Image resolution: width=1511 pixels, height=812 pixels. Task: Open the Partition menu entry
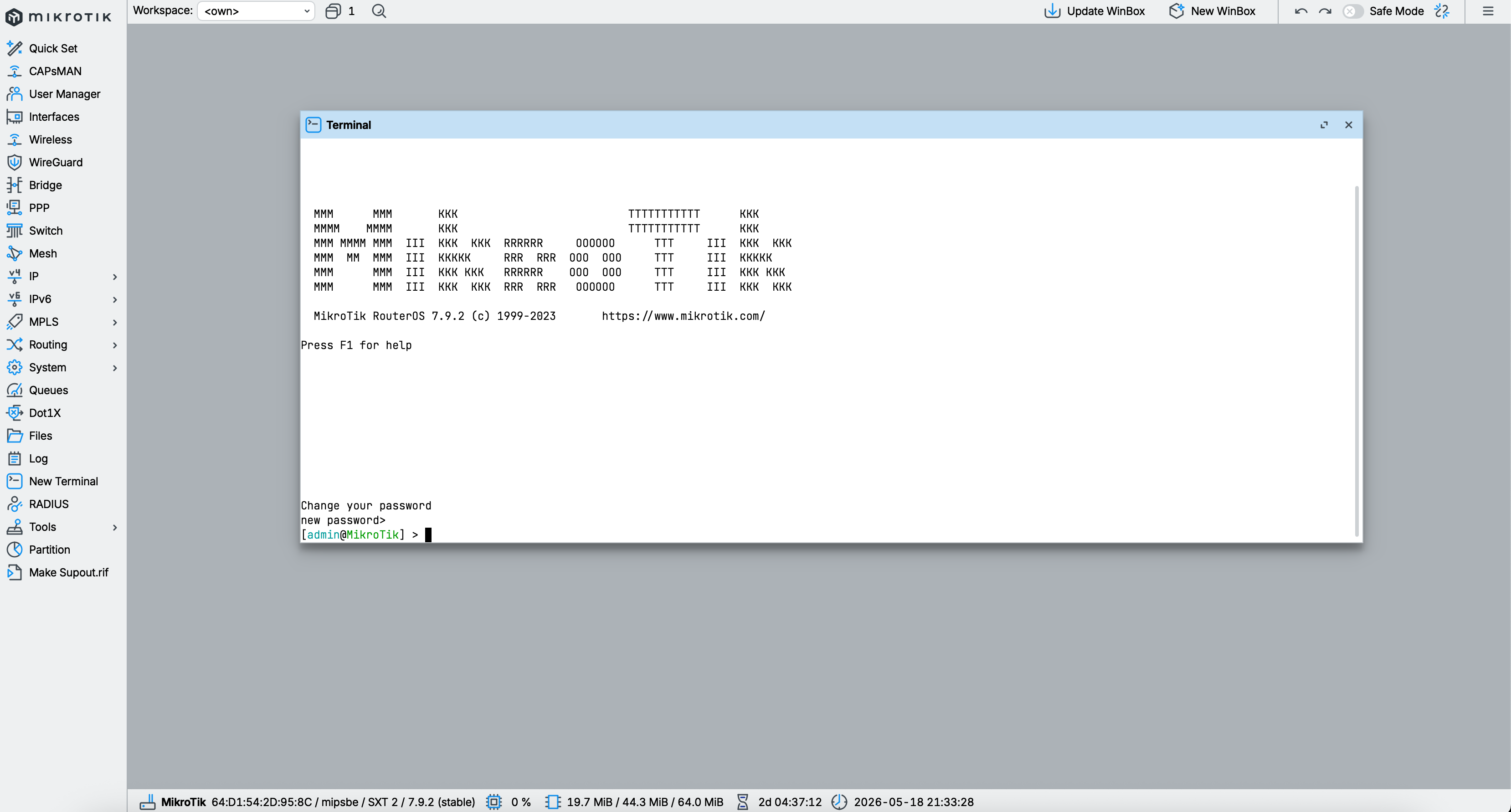click(49, 550)
